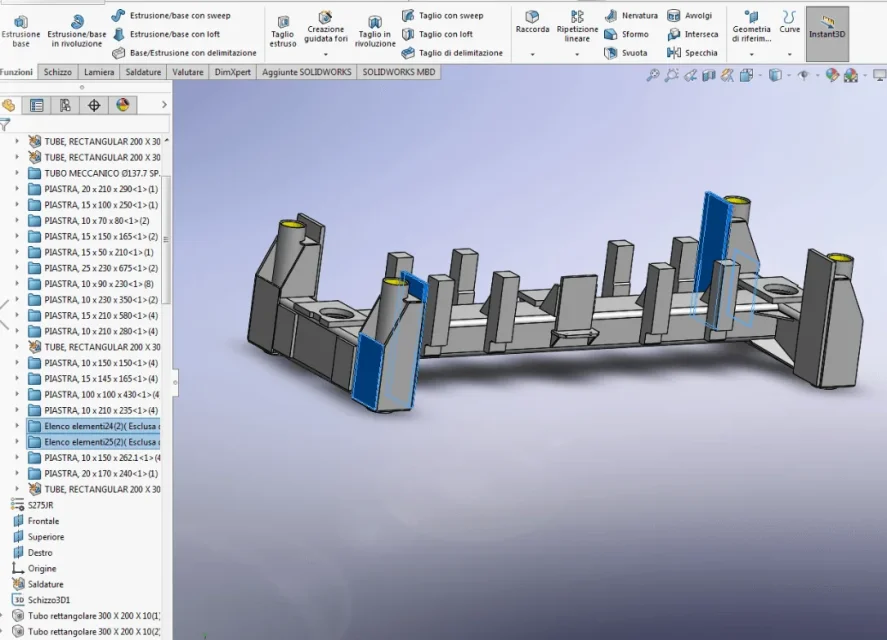Expand TUBO MECCANICO Ø137.7 item
Viewport: 887px width, 640px height.
16,173
